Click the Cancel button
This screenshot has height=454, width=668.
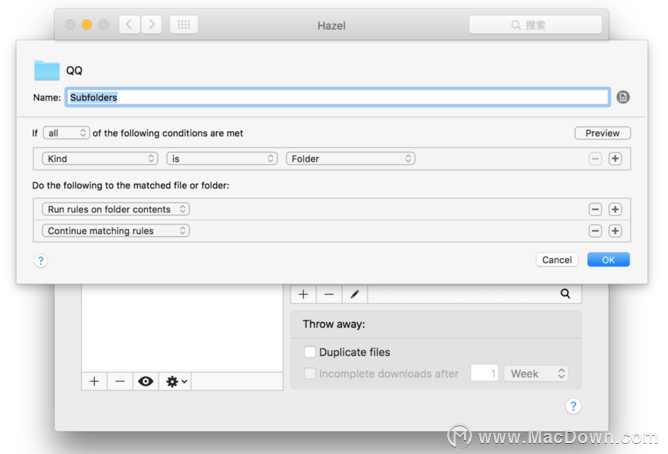pos(557,260)
